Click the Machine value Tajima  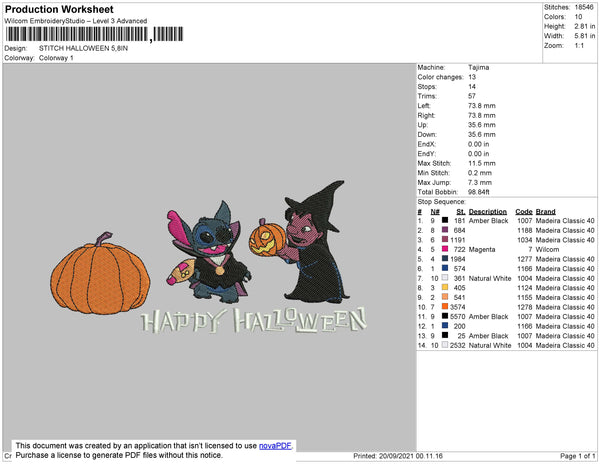(x=478, y=67)
